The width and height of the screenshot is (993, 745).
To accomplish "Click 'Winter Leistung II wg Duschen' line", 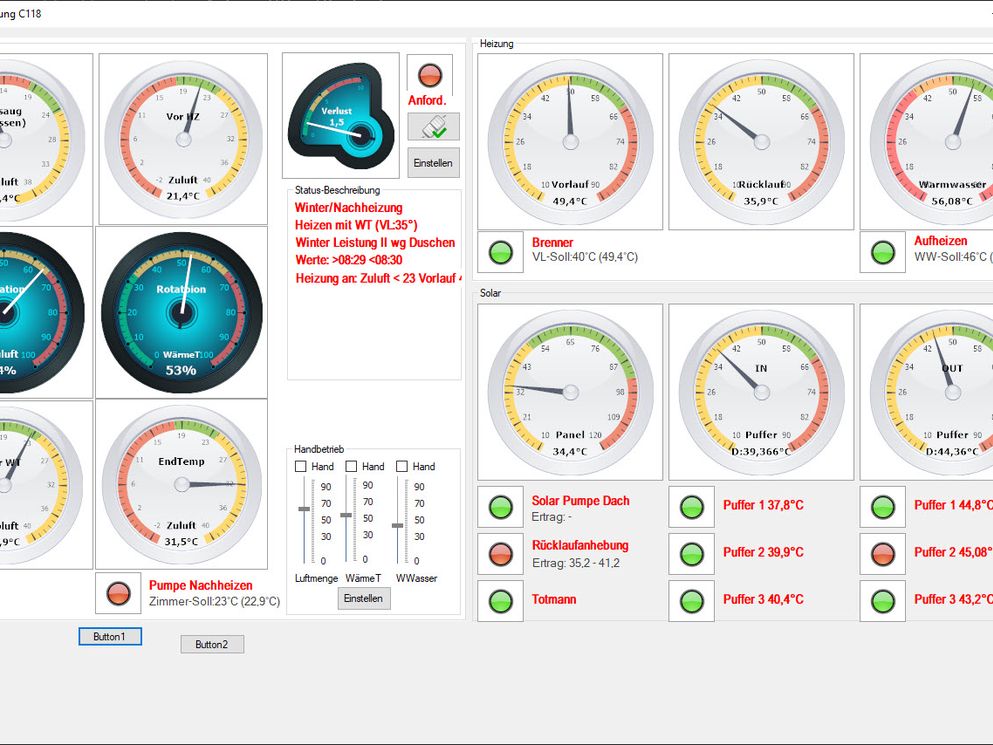I will [x=375, y=243].
